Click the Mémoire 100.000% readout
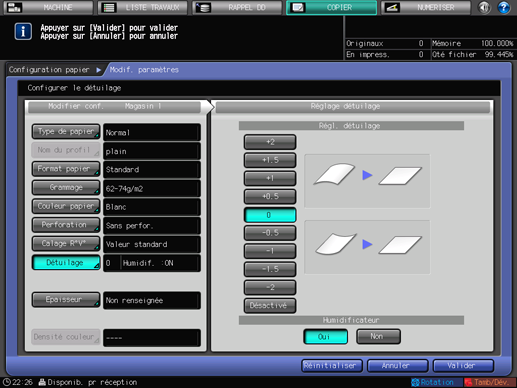 coord(473,43)
